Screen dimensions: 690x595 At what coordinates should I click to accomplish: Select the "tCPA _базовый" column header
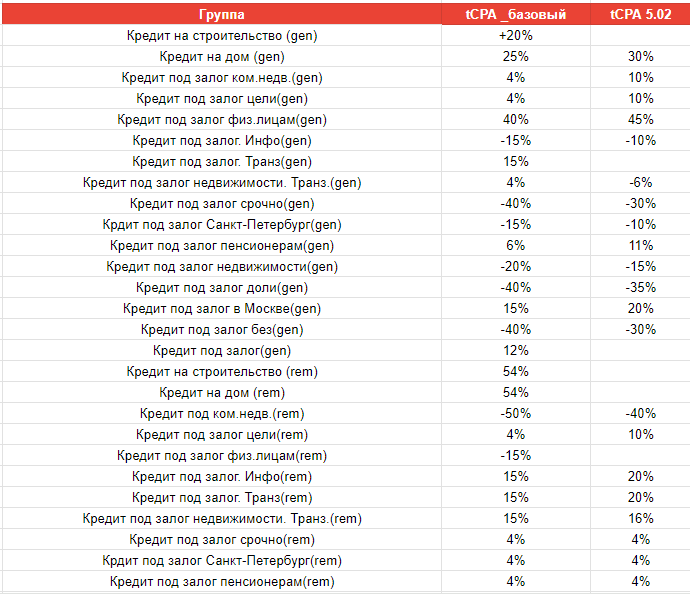(516, 15)
